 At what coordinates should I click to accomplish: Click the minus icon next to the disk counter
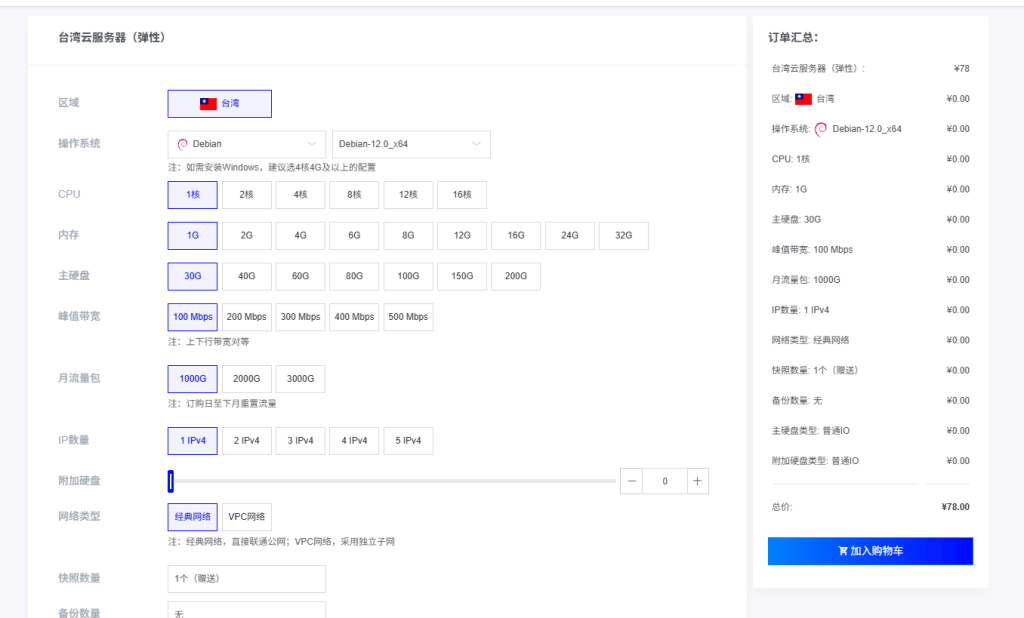tap(631, 480)
